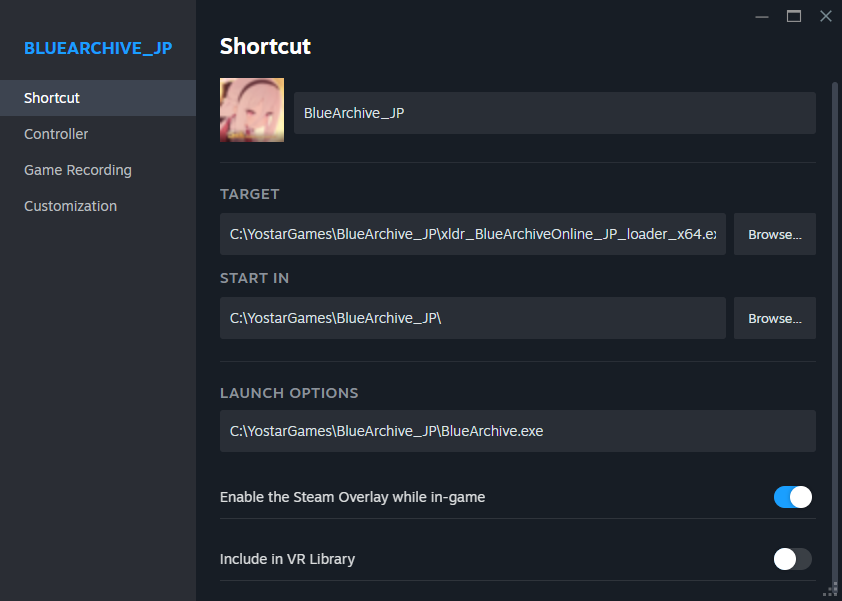Click the LAUNCH OPTIONS section label
Image resolution: width=842 pixels, height=601 pixels.
[x=289, y=393]
